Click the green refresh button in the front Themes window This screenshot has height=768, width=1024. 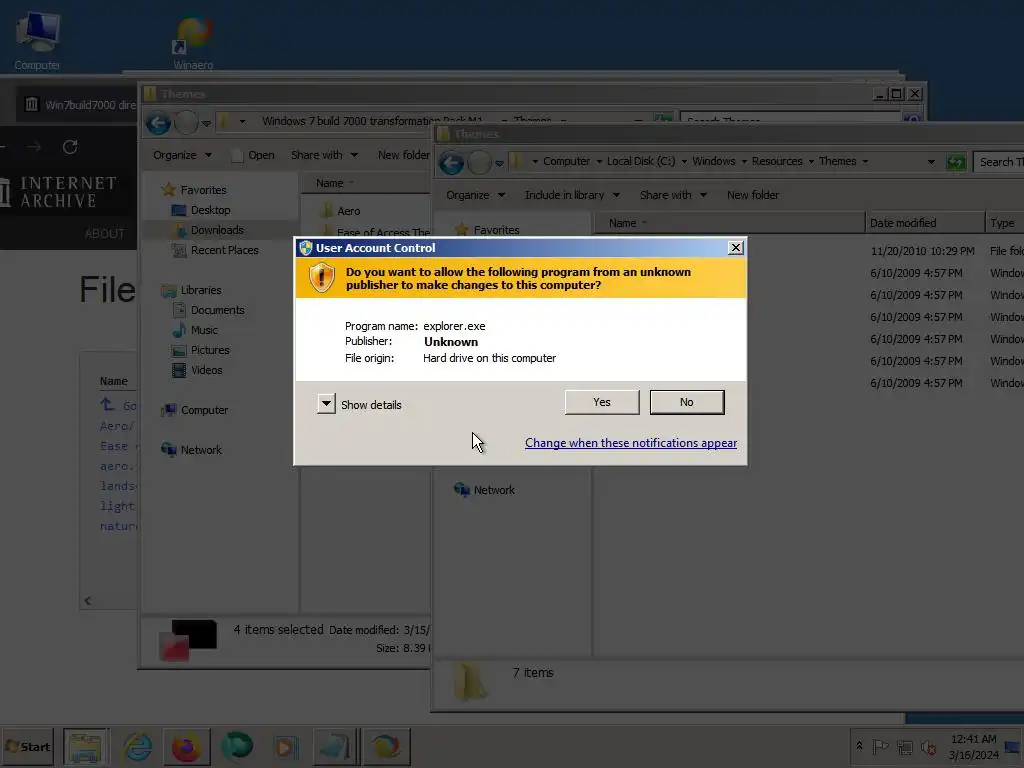955,162
